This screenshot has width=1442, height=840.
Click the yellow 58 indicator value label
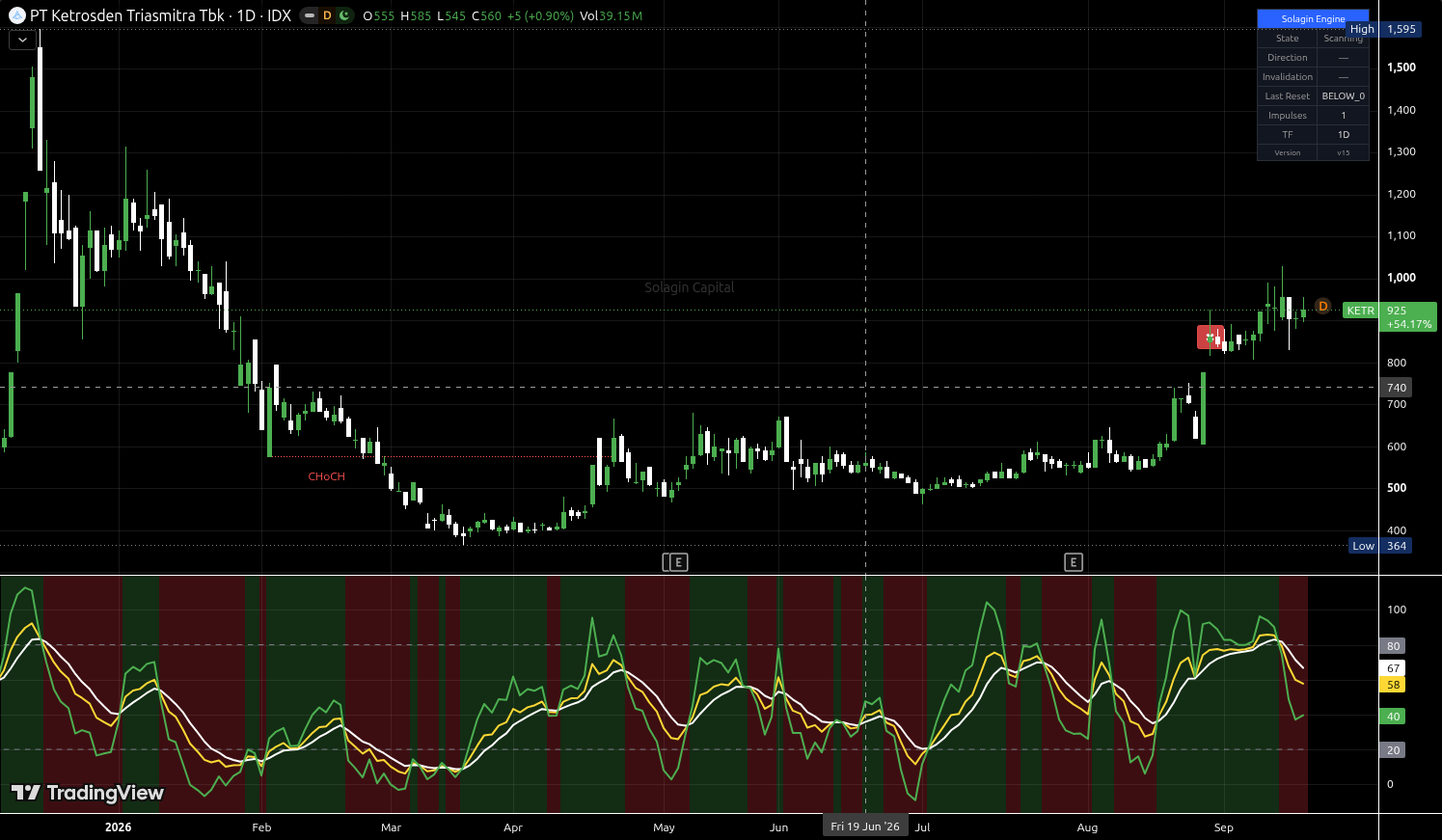click(x=1393, y=685)
